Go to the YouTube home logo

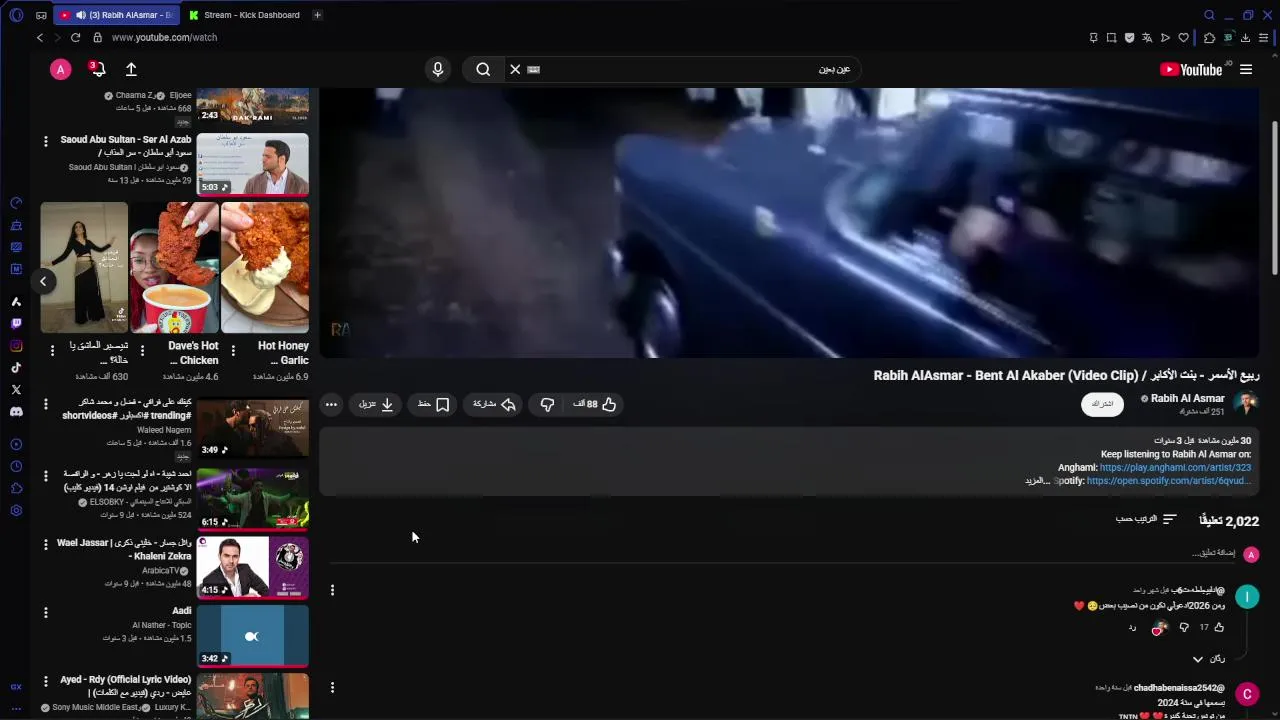click(1191, 69)
